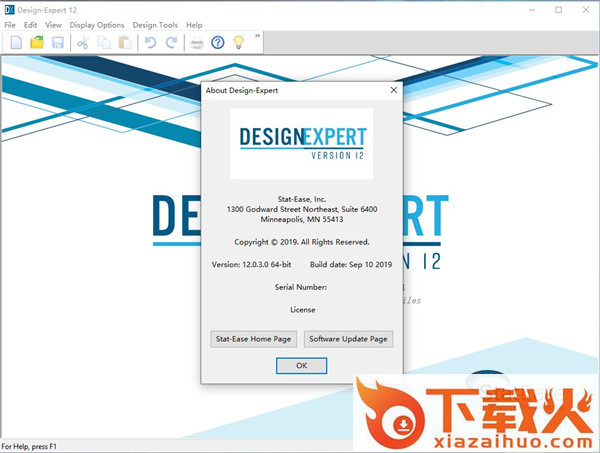
Task: Click the Save floppy disk icon
Action: (58, 42)
